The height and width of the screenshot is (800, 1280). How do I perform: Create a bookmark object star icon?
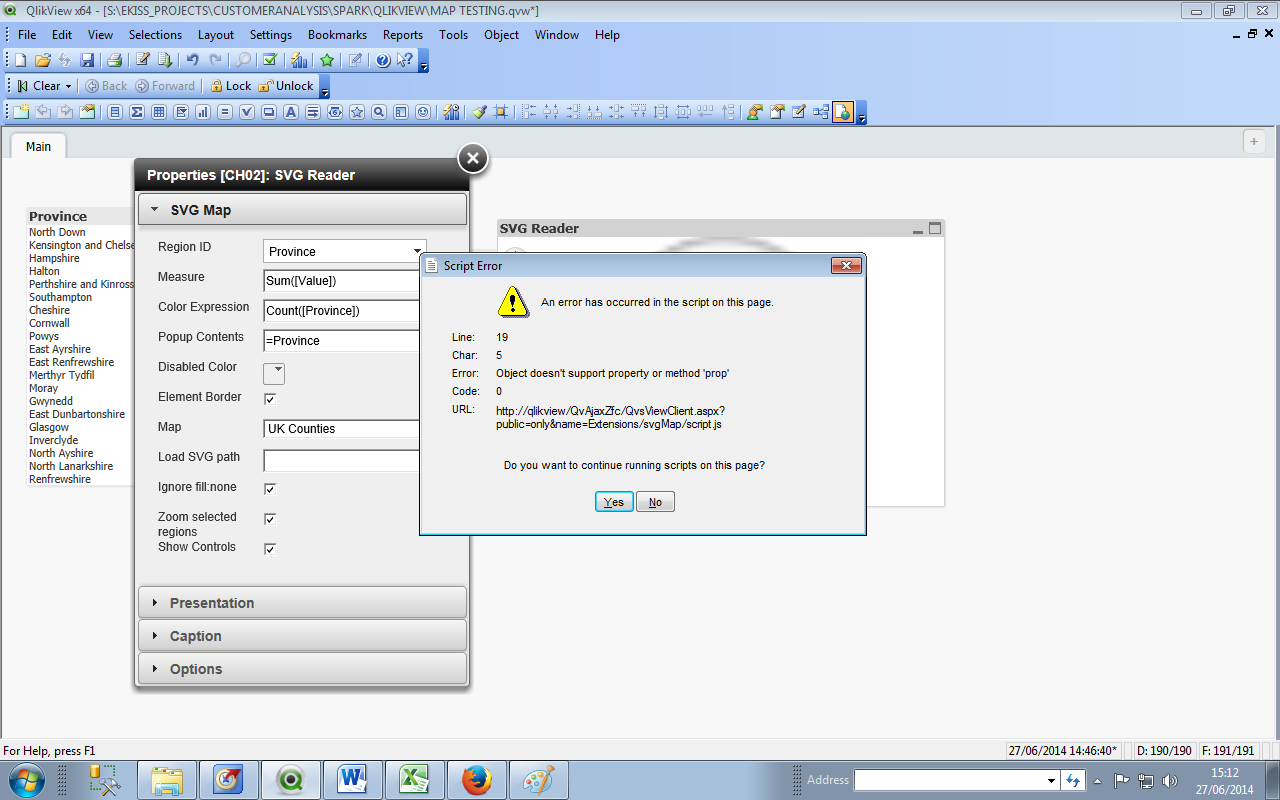pyautogui.click(x=357, y=112)
